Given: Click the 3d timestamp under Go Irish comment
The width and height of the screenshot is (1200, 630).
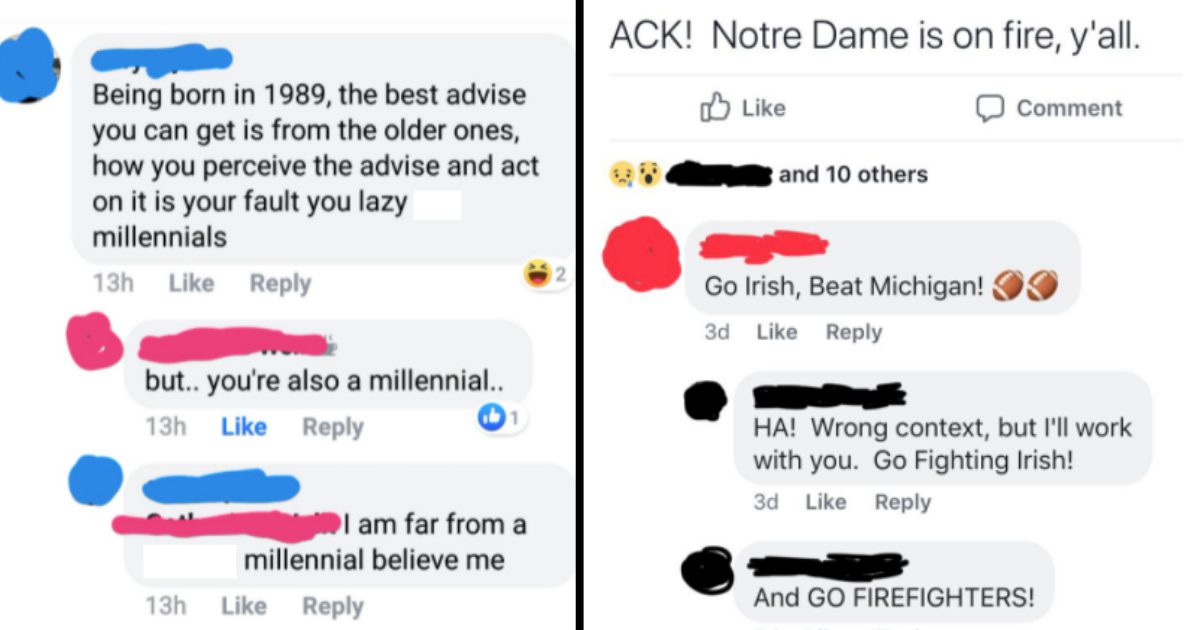Looking at the screenshot, I should (x=716, y=331).
